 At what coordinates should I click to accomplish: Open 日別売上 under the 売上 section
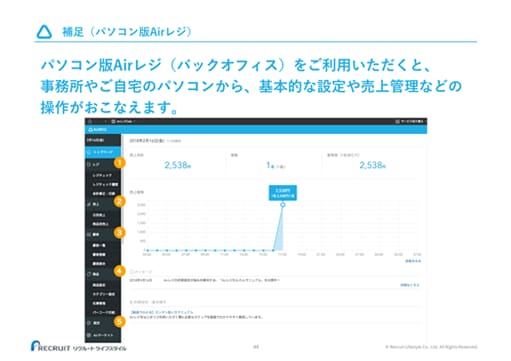click(x=99, y=215)
